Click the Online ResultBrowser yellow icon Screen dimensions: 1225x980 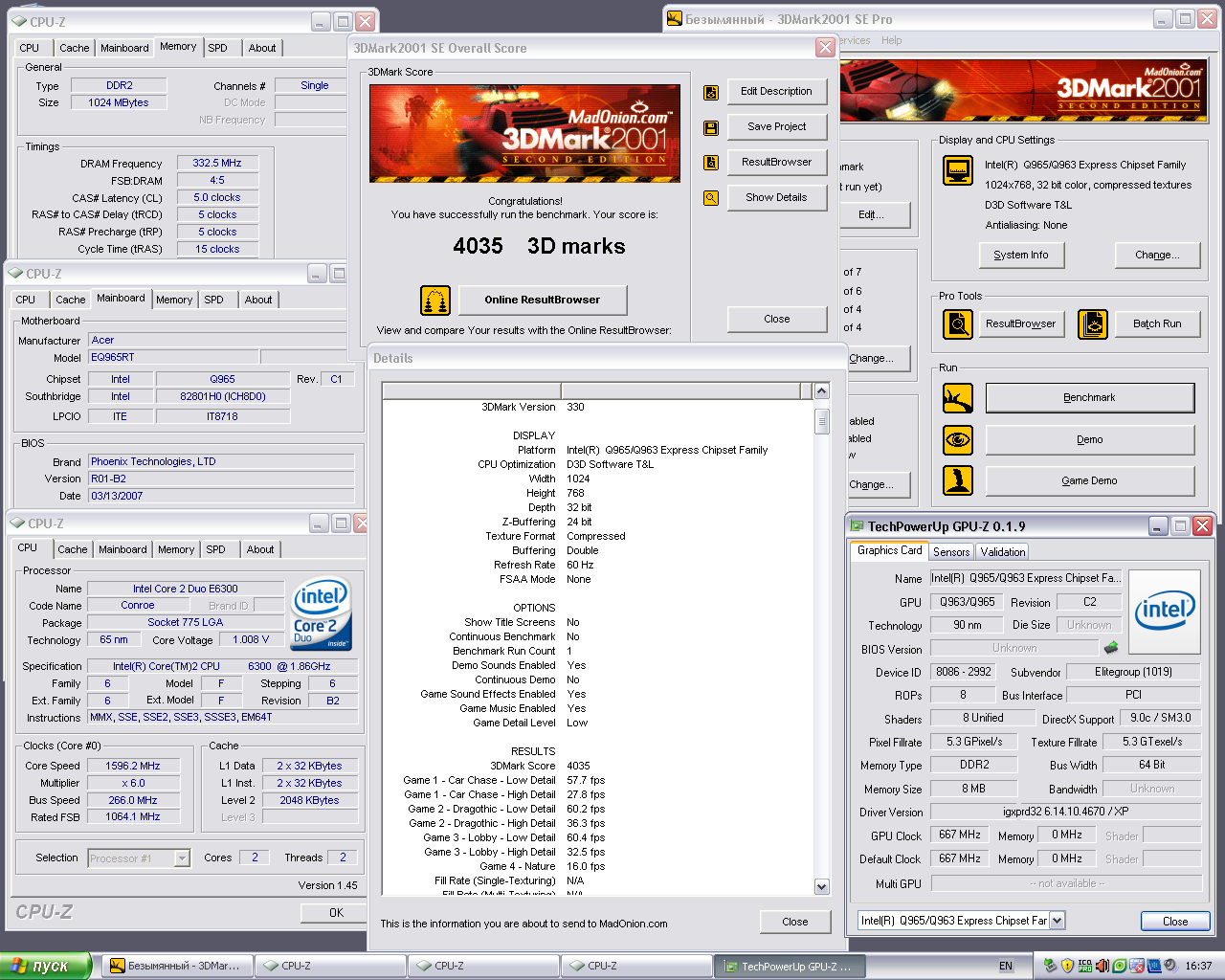435,301
